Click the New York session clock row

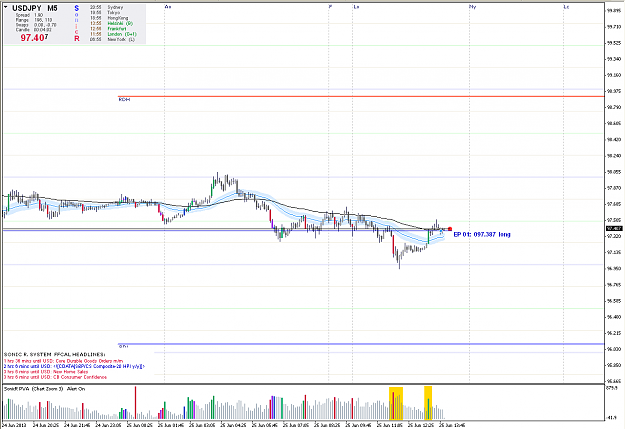pos(112,39)
